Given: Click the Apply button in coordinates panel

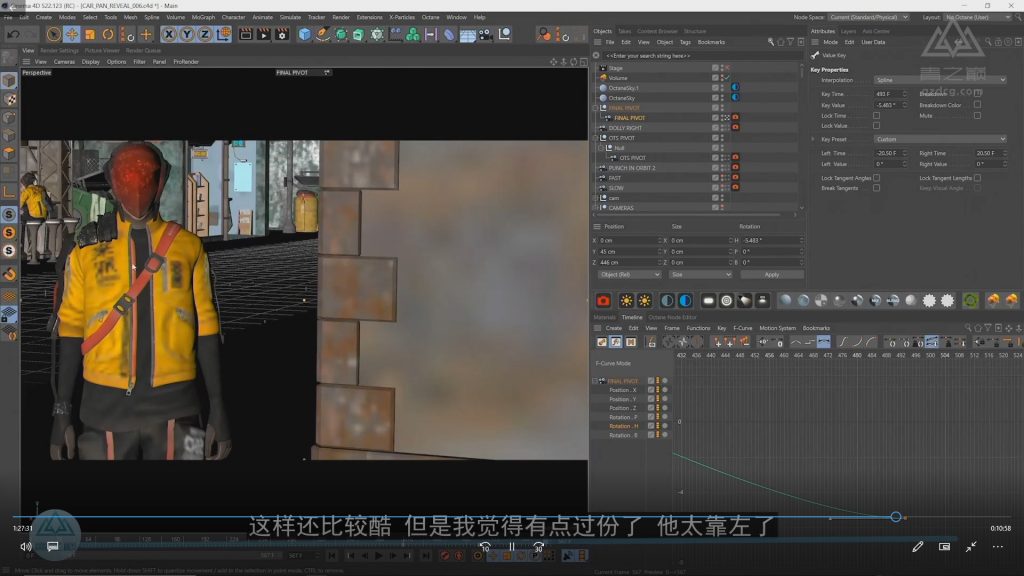Looking at the screenshot, I should [x=771, y=274].
